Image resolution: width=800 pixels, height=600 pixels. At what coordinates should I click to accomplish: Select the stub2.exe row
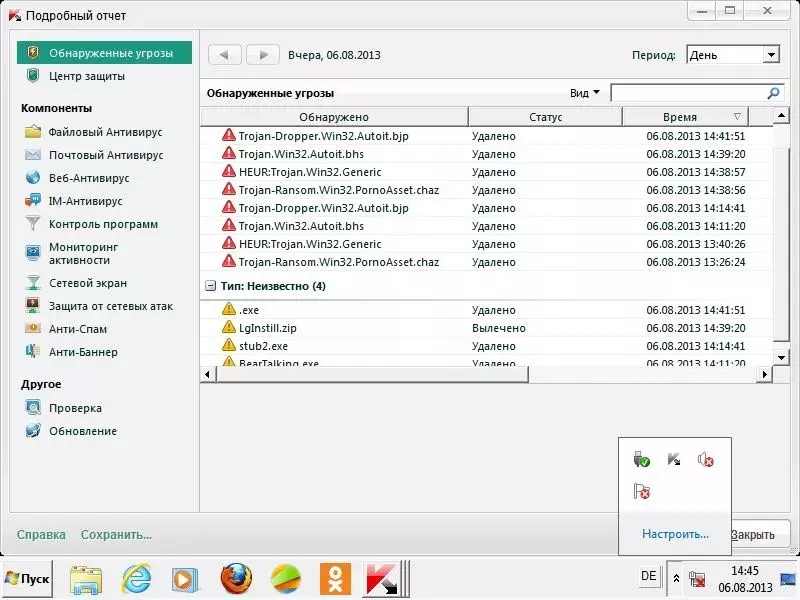(x=487, y=346)
